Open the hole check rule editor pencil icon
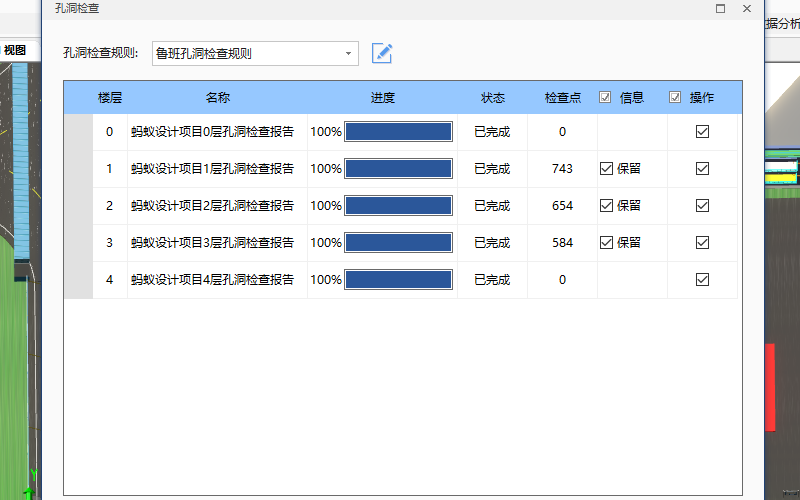 (x=382, y=53)
